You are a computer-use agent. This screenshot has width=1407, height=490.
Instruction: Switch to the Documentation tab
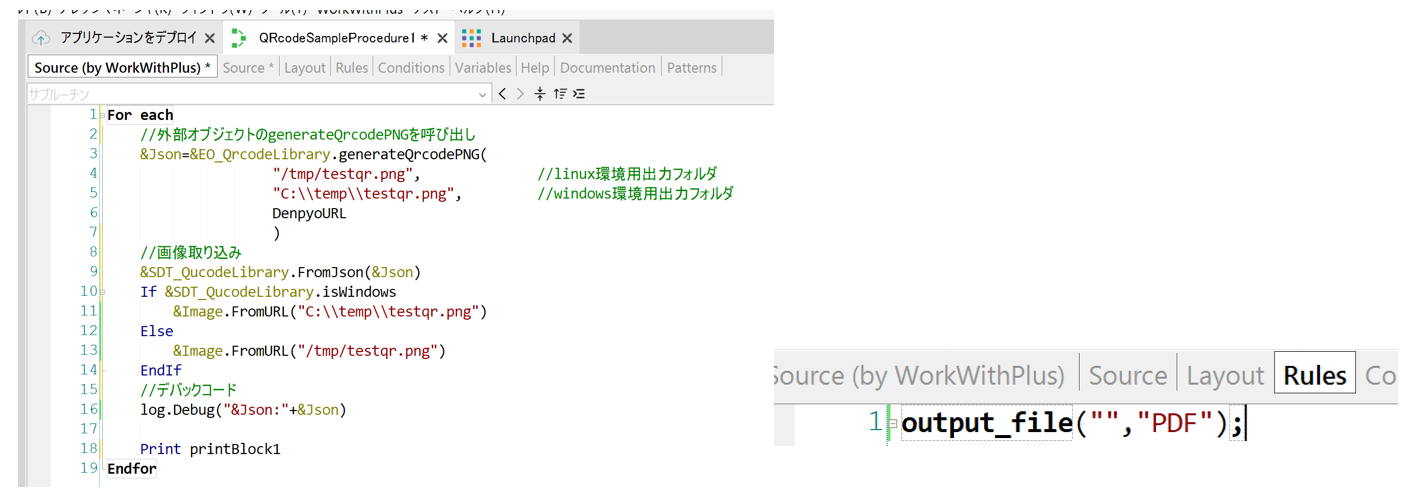pyautogui.click(x=608, y=67)
